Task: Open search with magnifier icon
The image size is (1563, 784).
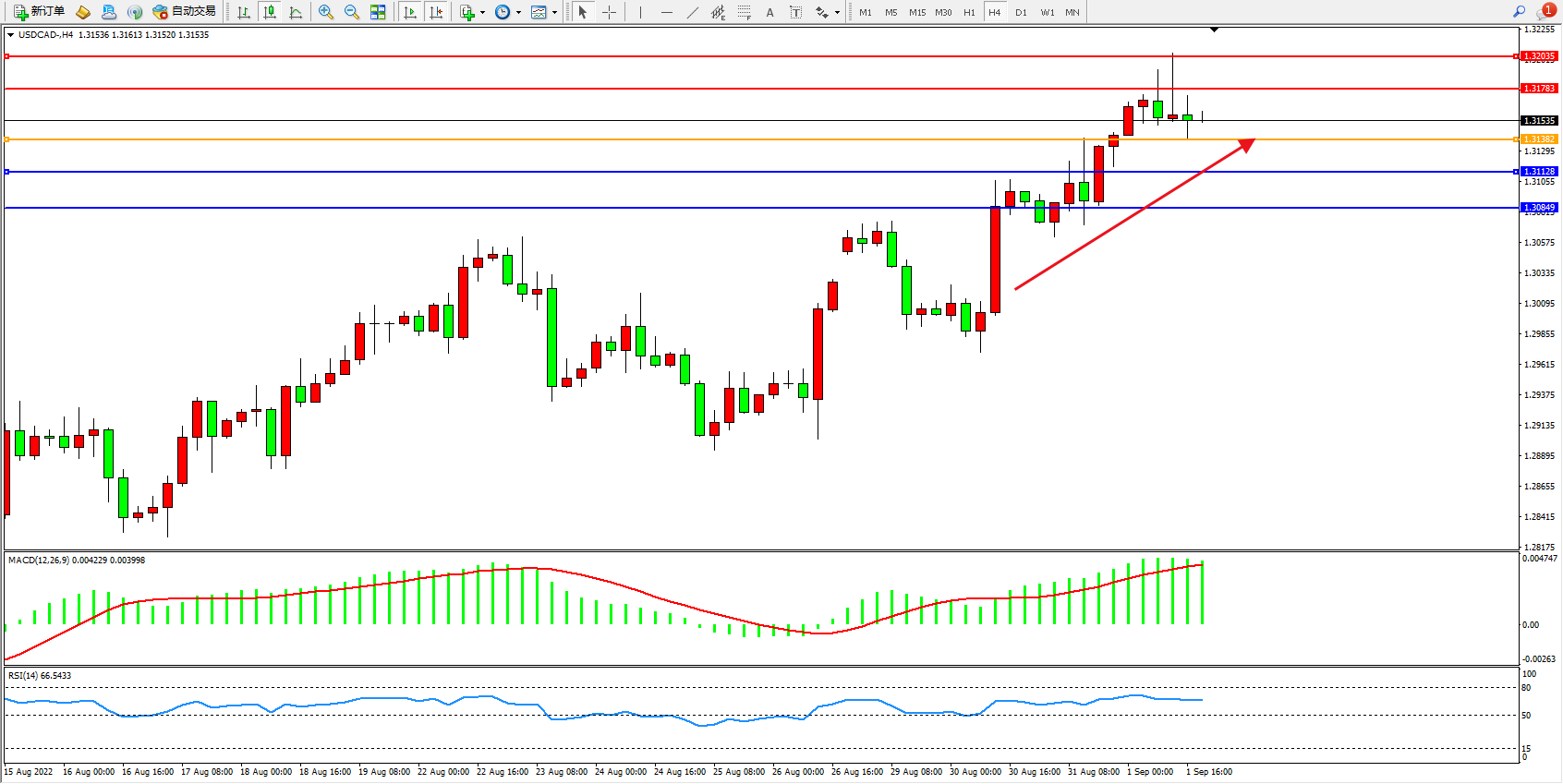Action: click(1519, 12)
